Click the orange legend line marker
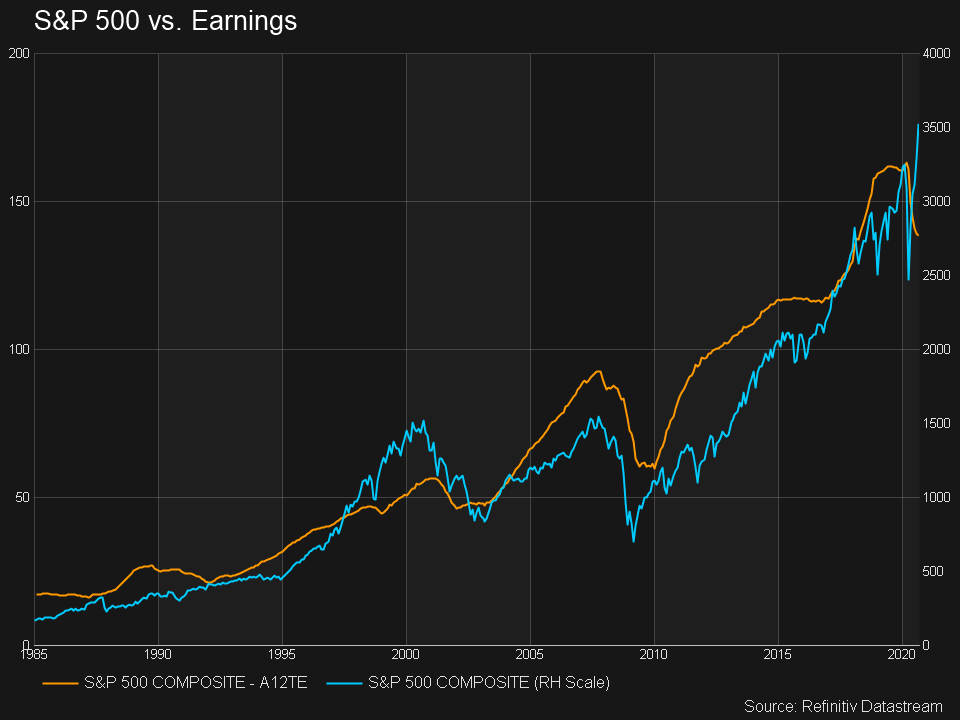Viewport: 960px width, 720px height. pyautogui.click(x=61, y=685)
